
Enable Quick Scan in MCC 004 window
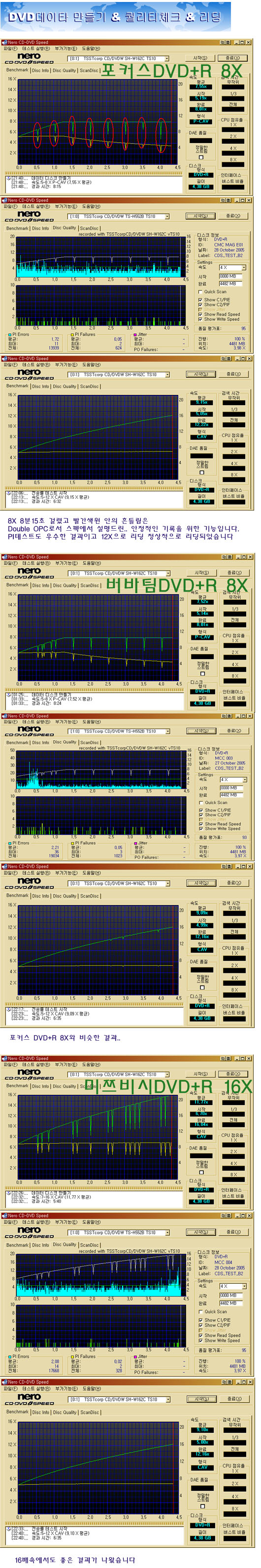point(200,1311)
